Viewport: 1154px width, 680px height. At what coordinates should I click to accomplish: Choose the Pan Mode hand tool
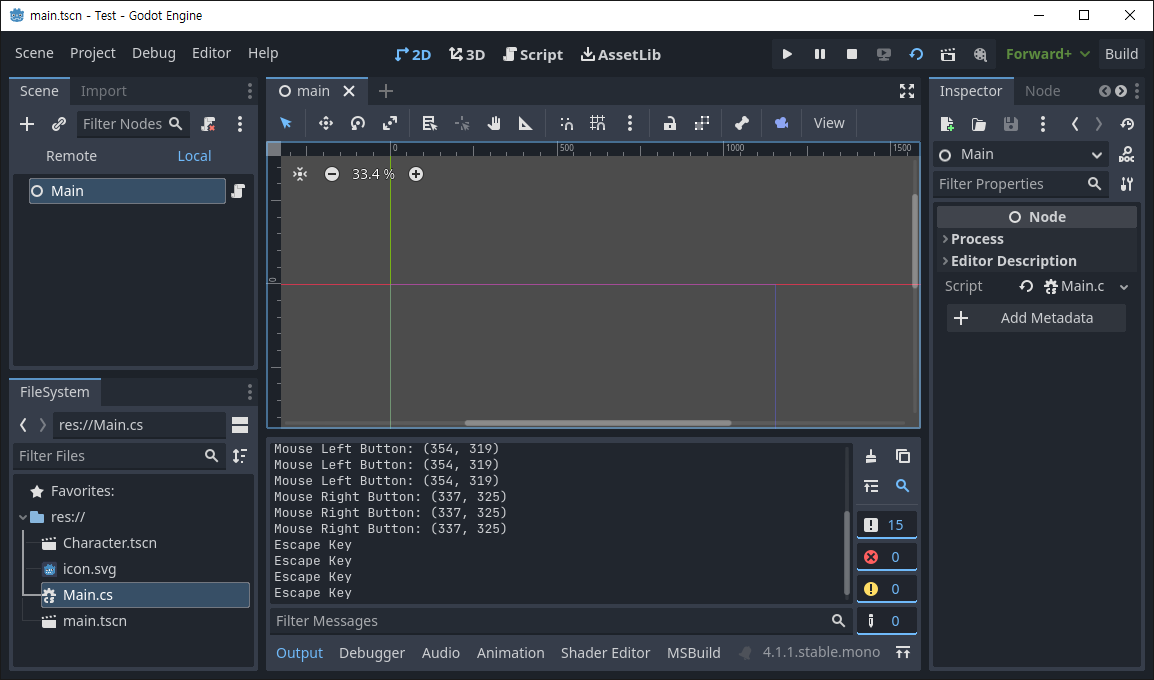tap(494, 123)
